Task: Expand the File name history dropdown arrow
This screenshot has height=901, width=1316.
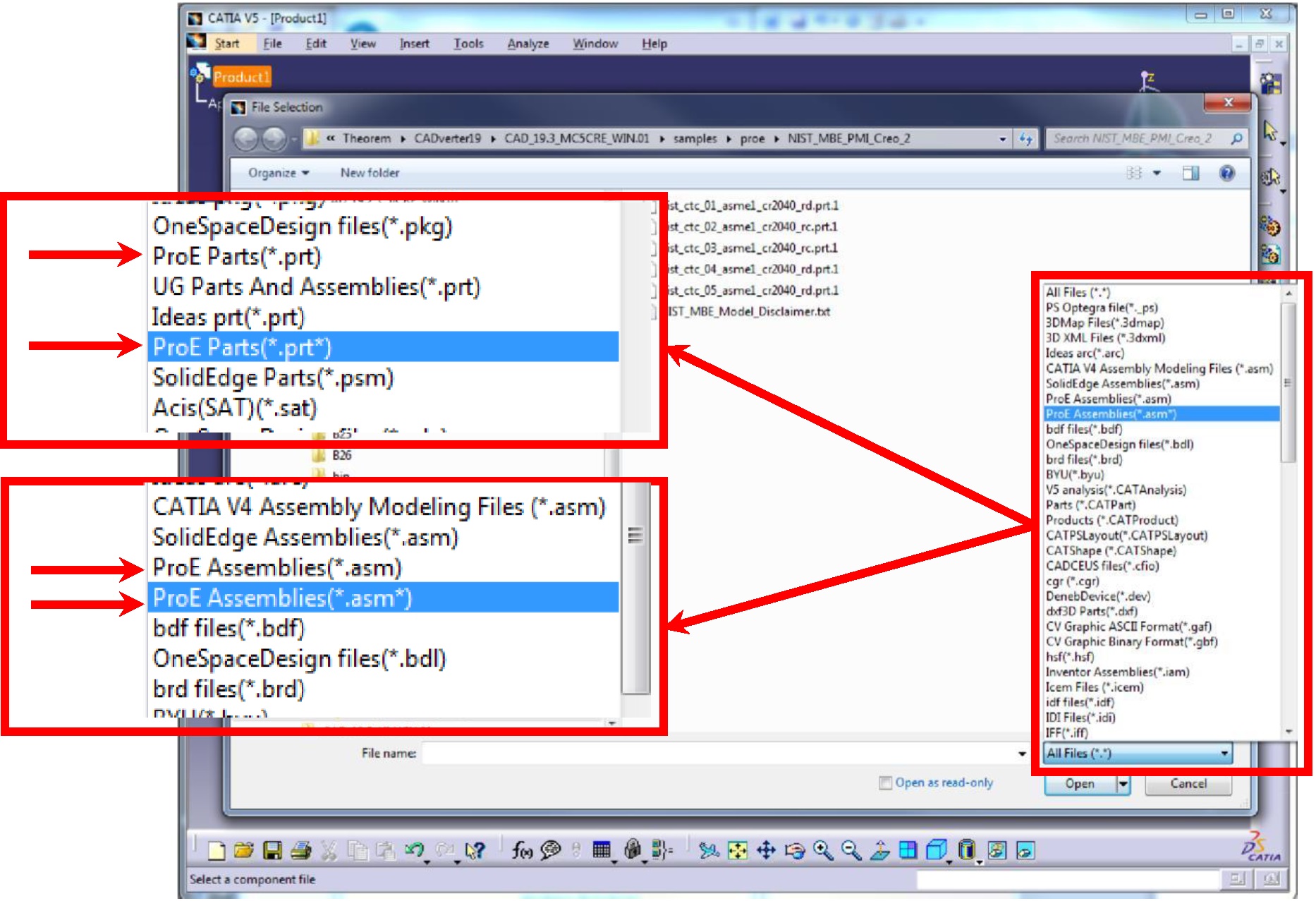Action: (1022, 754)
